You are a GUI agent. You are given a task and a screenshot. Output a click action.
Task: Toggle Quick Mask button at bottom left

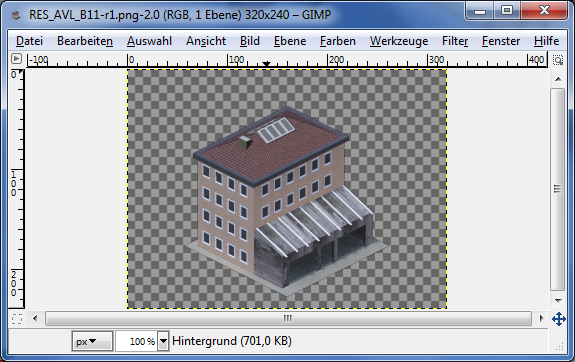17,319
